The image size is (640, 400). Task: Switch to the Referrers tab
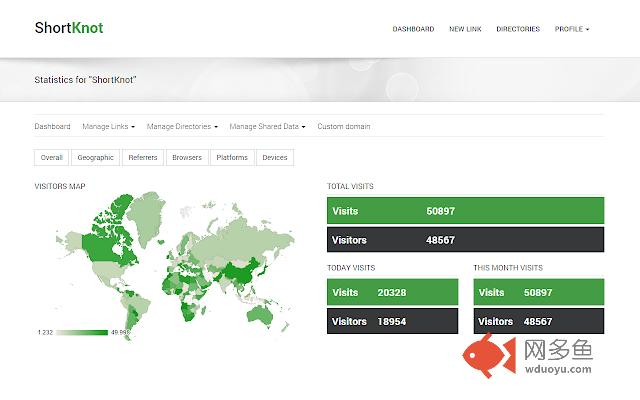(143, 158)
